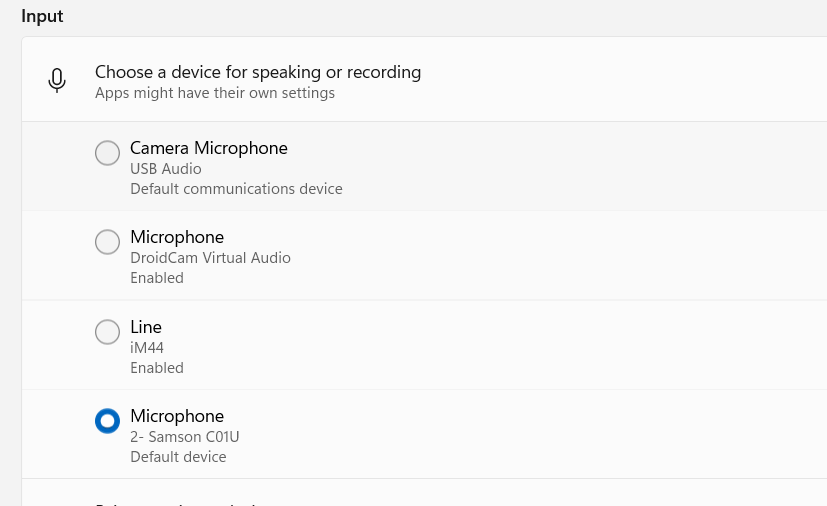This screenshot has height=506, width=827.
Task: Click the 'Line' device name
Action: click(146, 327)
